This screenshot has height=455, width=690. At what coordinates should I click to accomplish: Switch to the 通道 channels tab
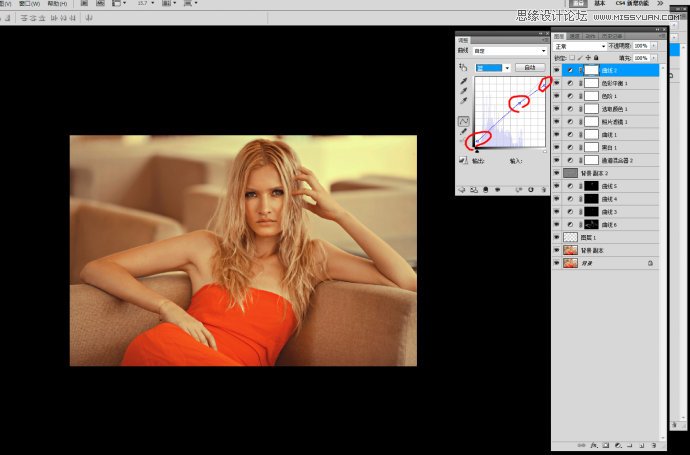pos(575,36)
